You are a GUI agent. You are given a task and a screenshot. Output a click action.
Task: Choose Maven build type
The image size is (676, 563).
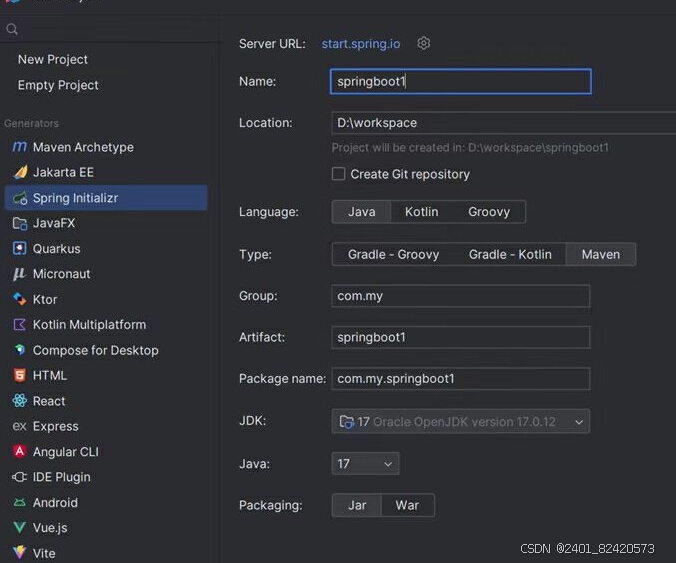[x=601, y=254]
